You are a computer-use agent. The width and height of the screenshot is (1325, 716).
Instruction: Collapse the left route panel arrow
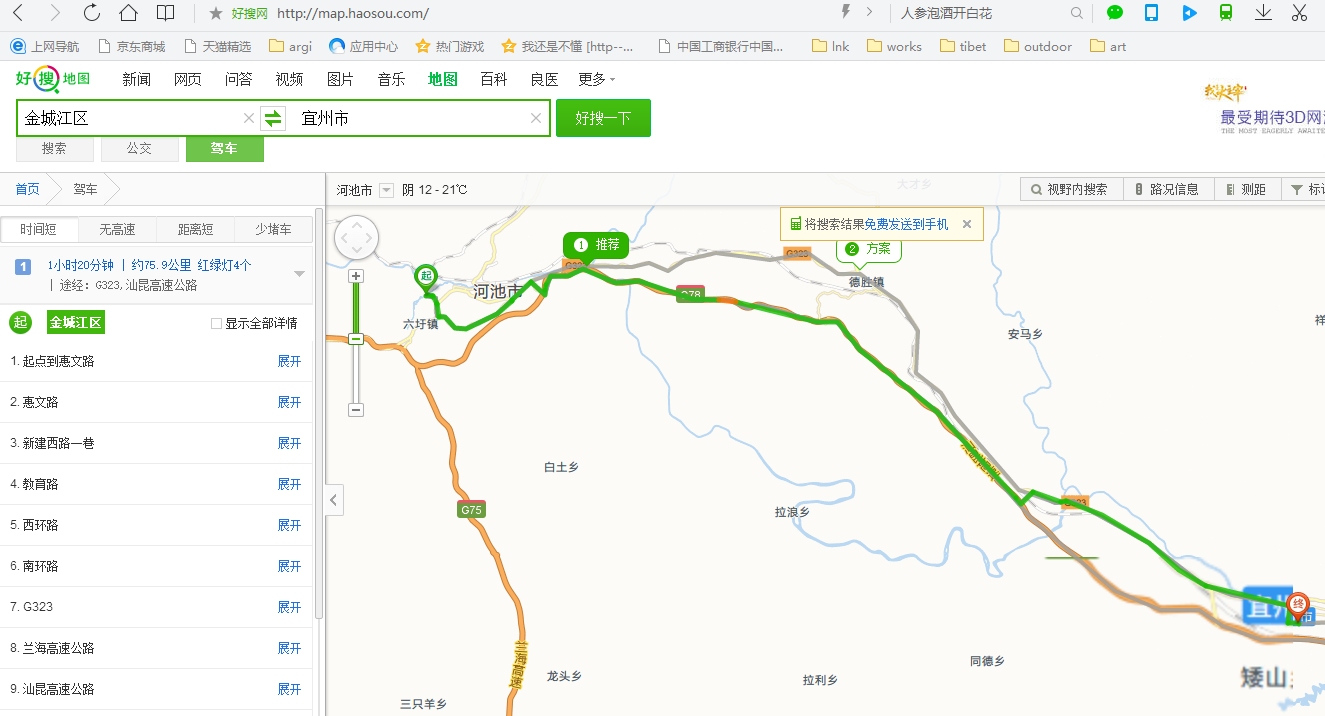(x=335, y=500)
